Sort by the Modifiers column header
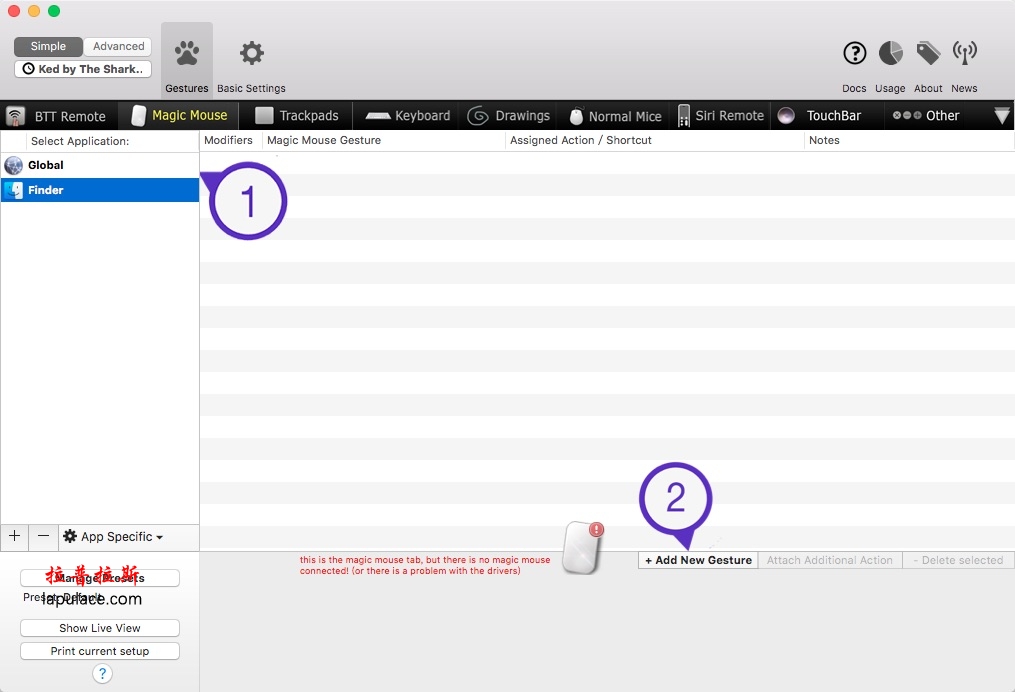1015x692 pixels. coord(229,140)
